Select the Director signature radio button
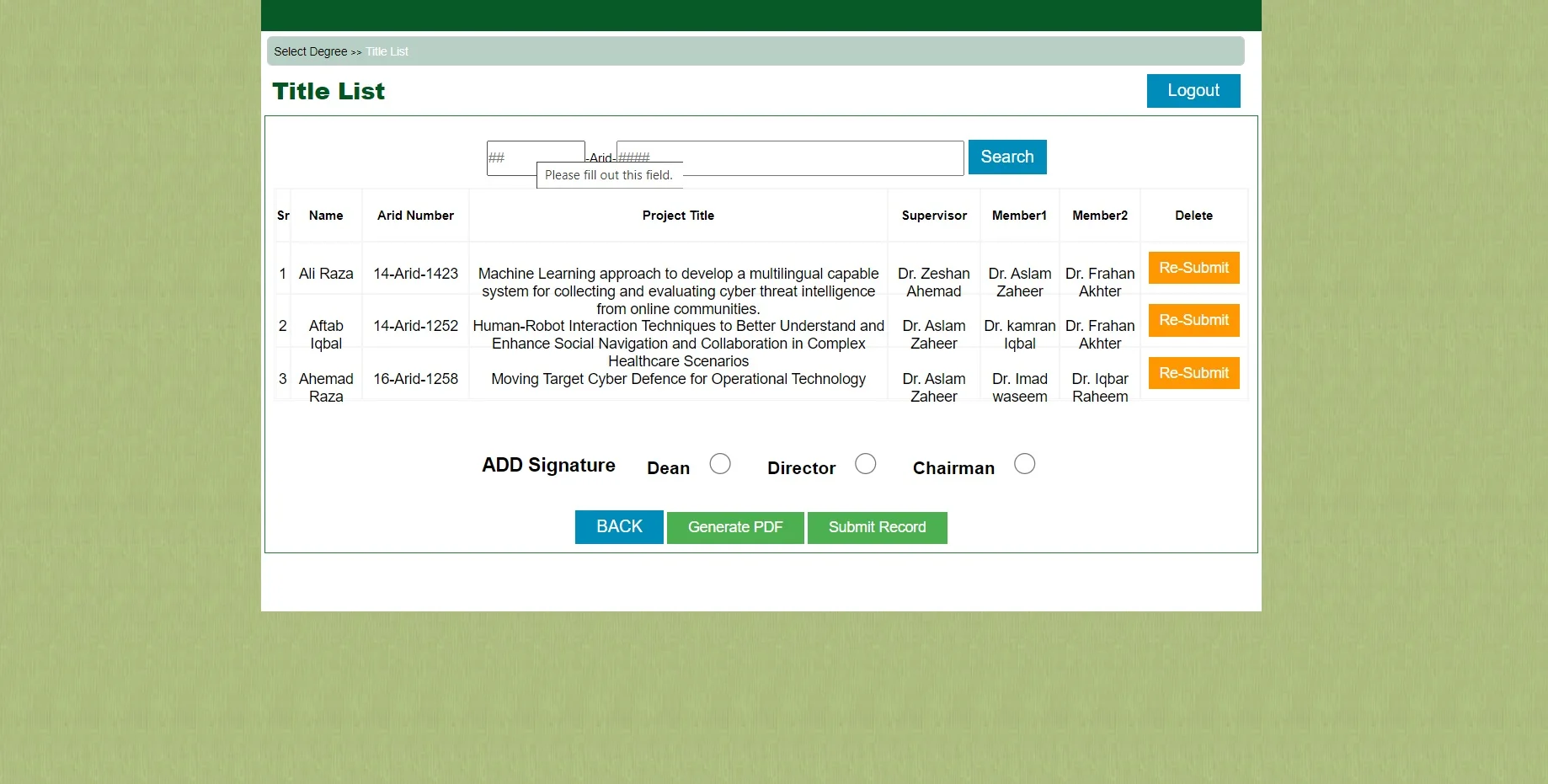This screenshot has height=784, width=1548. click(865, 464)
